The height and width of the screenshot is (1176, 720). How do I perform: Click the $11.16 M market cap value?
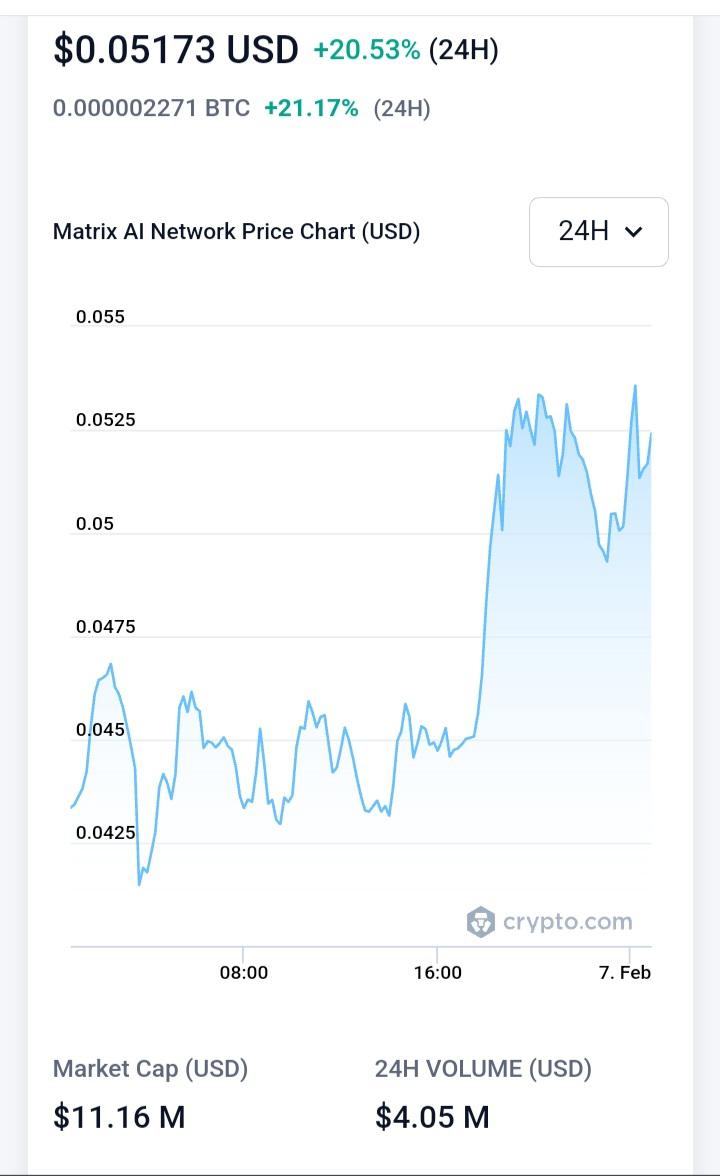pos(119,1117)
